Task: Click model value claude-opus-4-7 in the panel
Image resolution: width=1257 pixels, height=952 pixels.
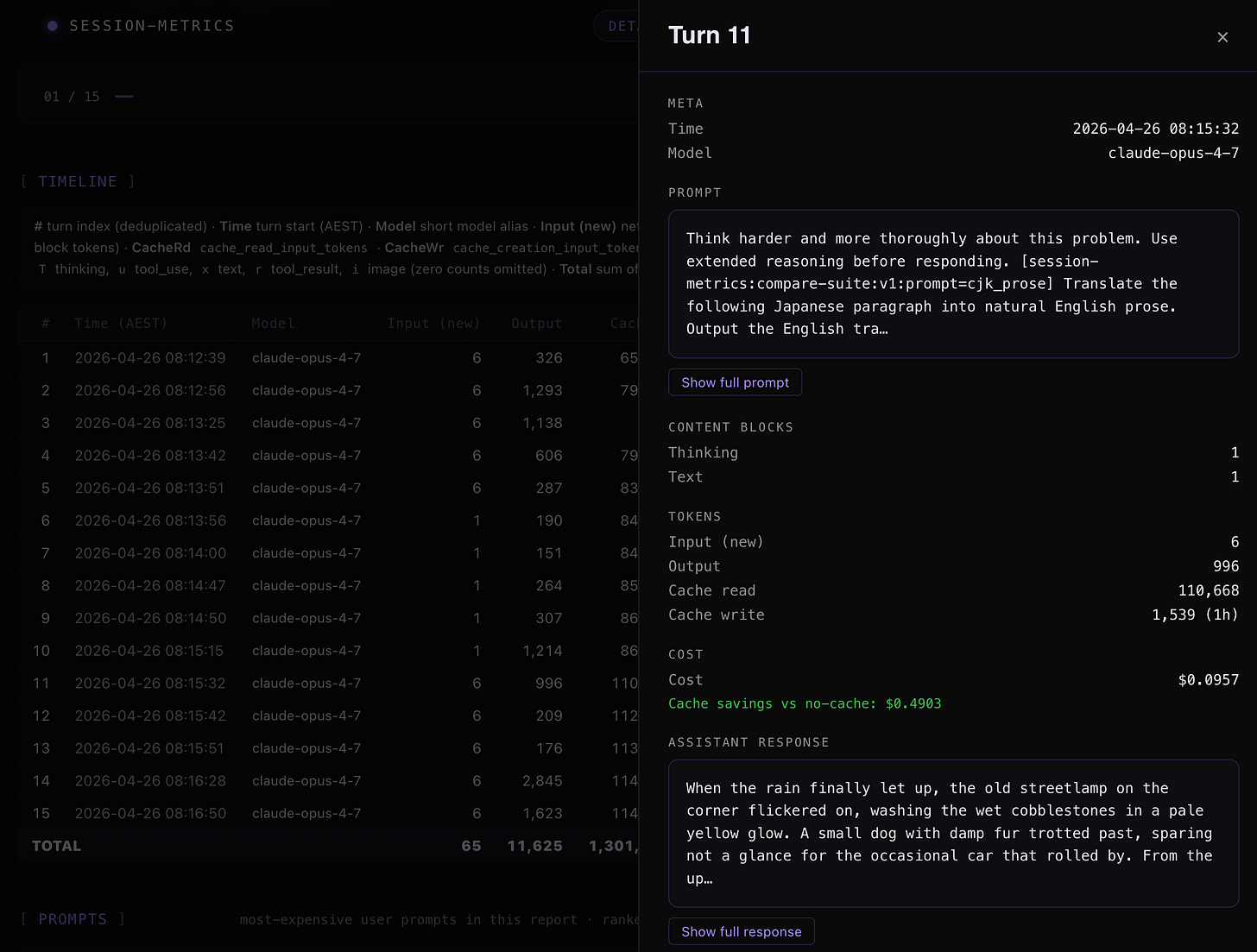Action: tap(1173, 153)
